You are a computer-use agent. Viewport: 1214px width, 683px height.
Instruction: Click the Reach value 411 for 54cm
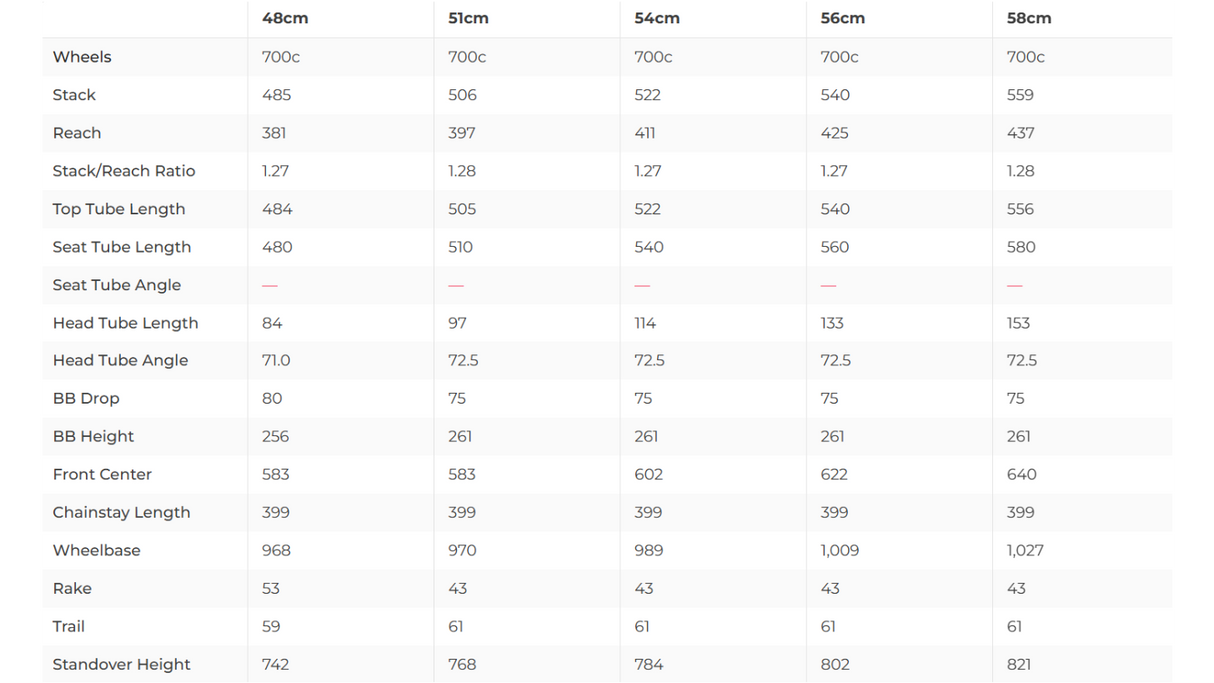point(645,133)
